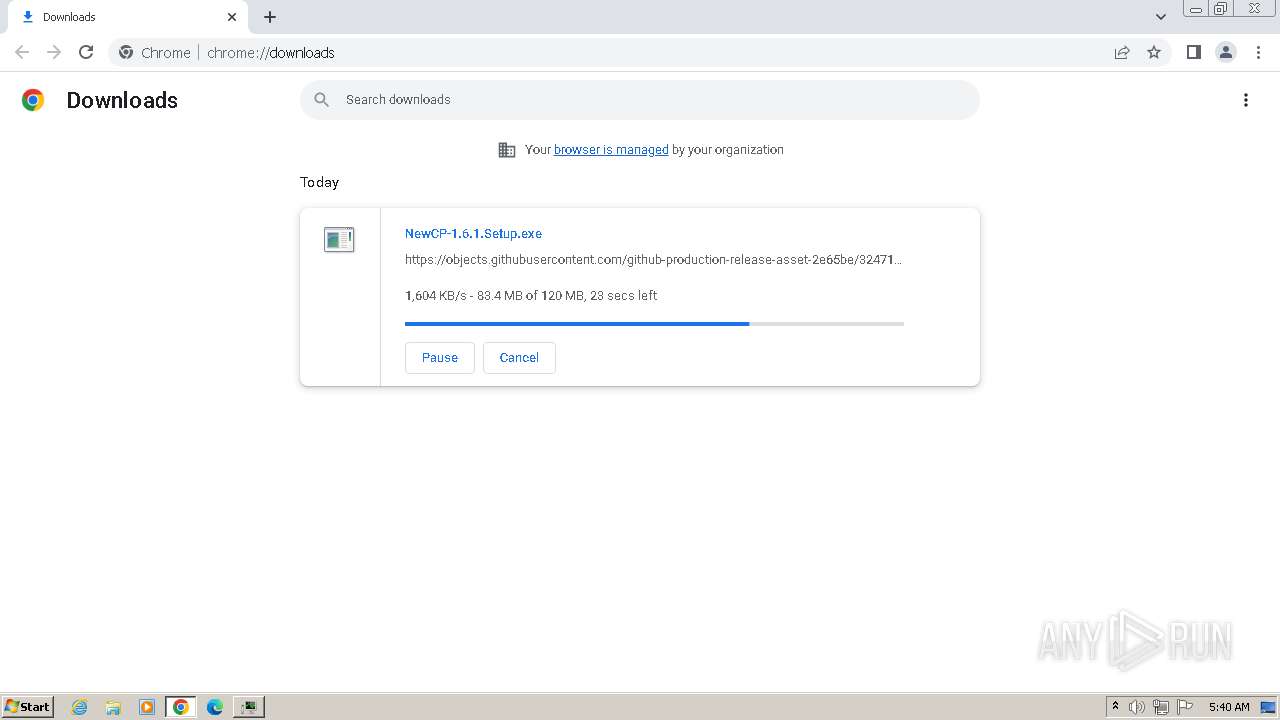Go forward with the forward arrow

pos(54,52)
